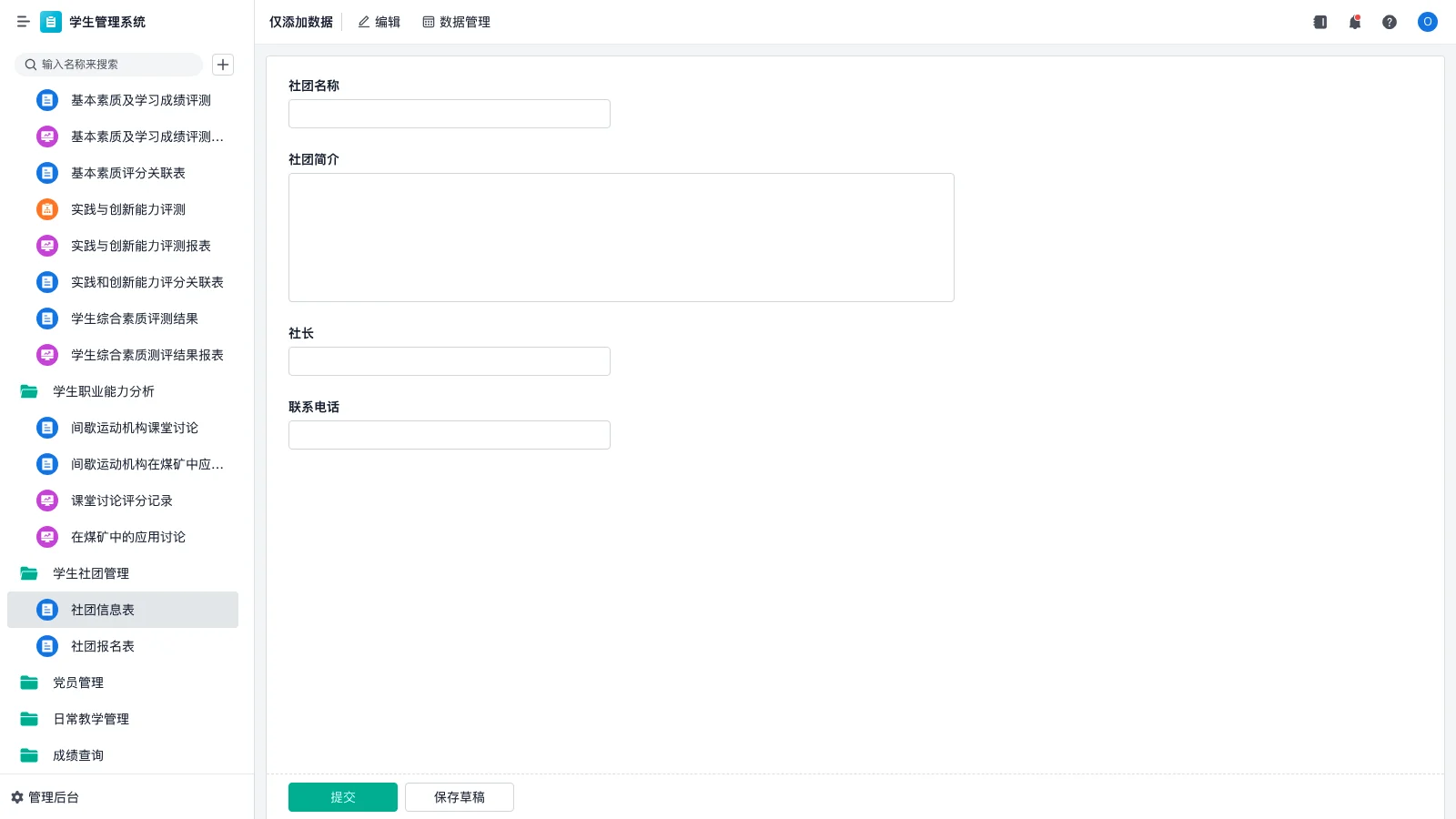1456x819 pixels.
Task: Submit the form with 提交 button
Action: 342,797
